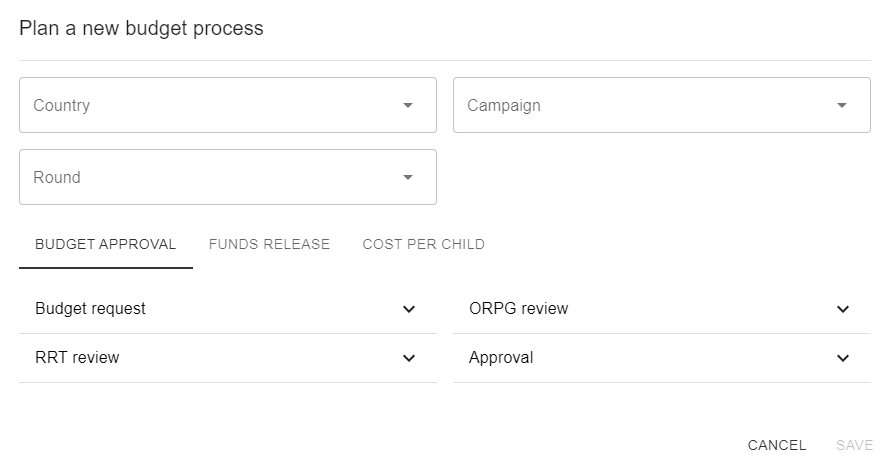Expand the Budget request section label

(x=90, y=309)
